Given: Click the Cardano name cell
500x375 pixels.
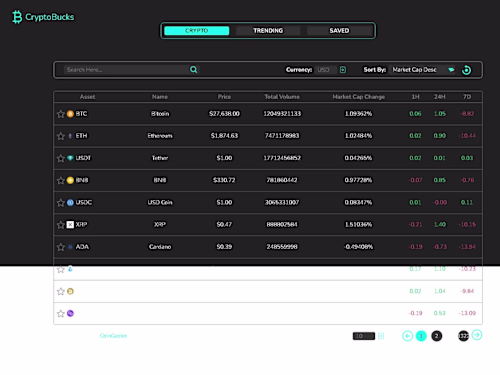Looking at the screenshot, I should click(x=160, y=247).
